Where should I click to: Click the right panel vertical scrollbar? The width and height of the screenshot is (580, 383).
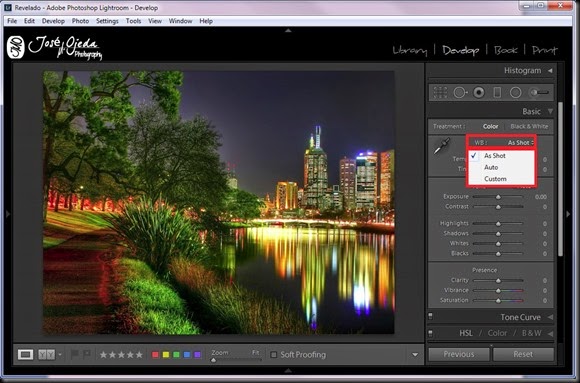coord(560,179)
